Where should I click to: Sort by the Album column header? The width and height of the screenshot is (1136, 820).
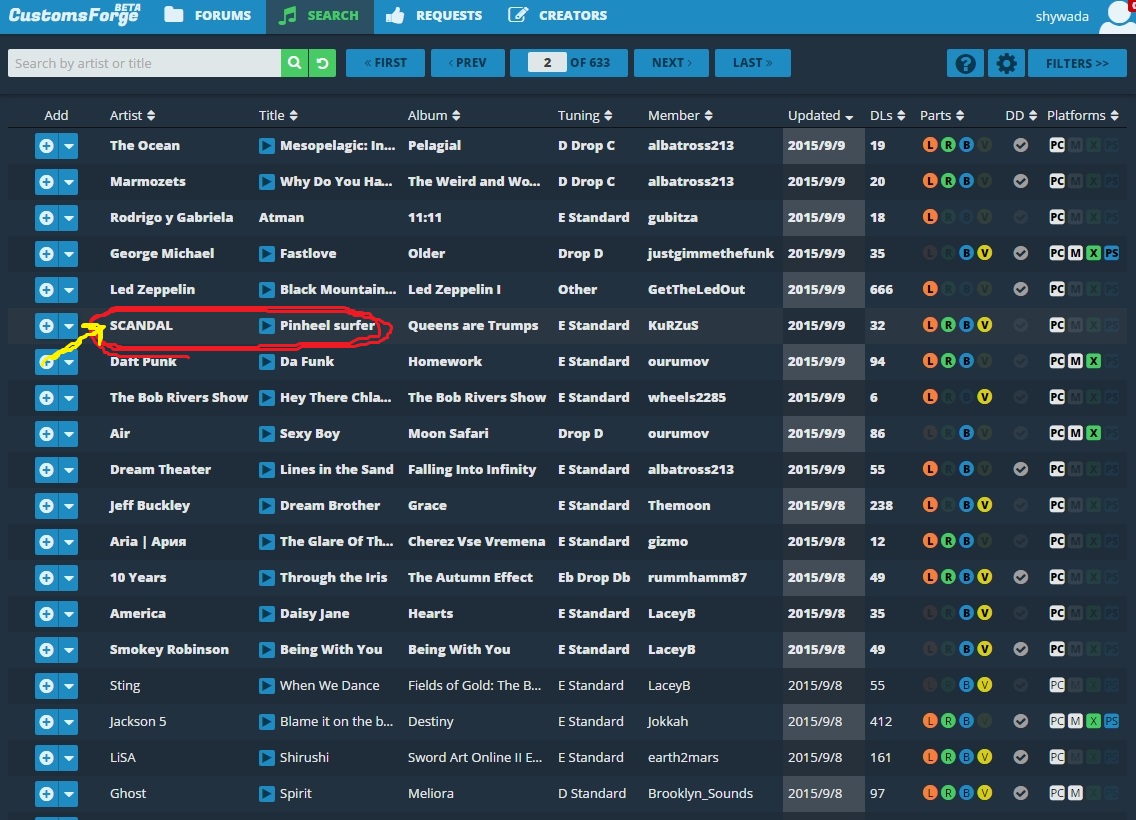(x=435, y=115)
